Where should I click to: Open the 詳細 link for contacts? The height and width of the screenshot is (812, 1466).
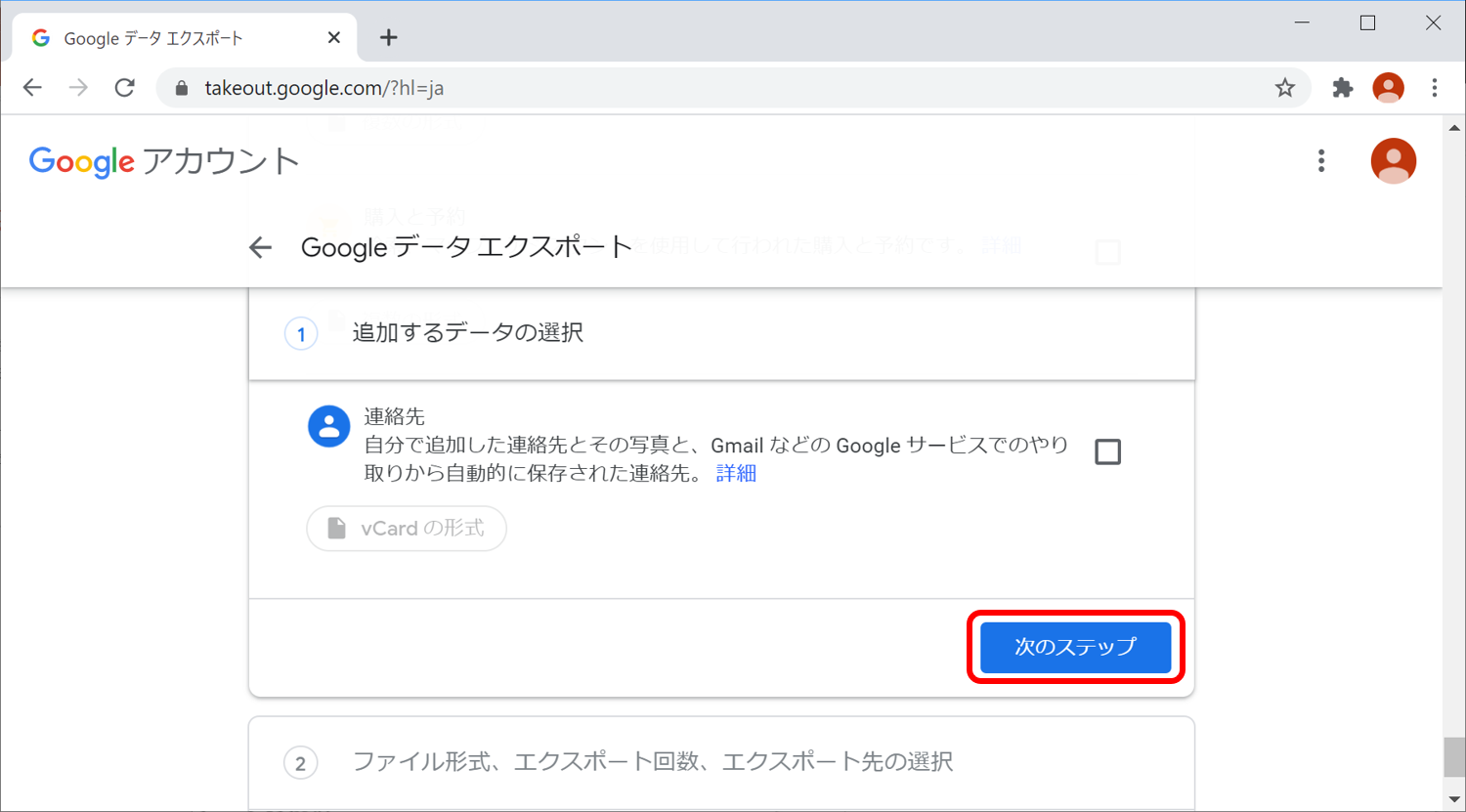(x=736, y=473)
